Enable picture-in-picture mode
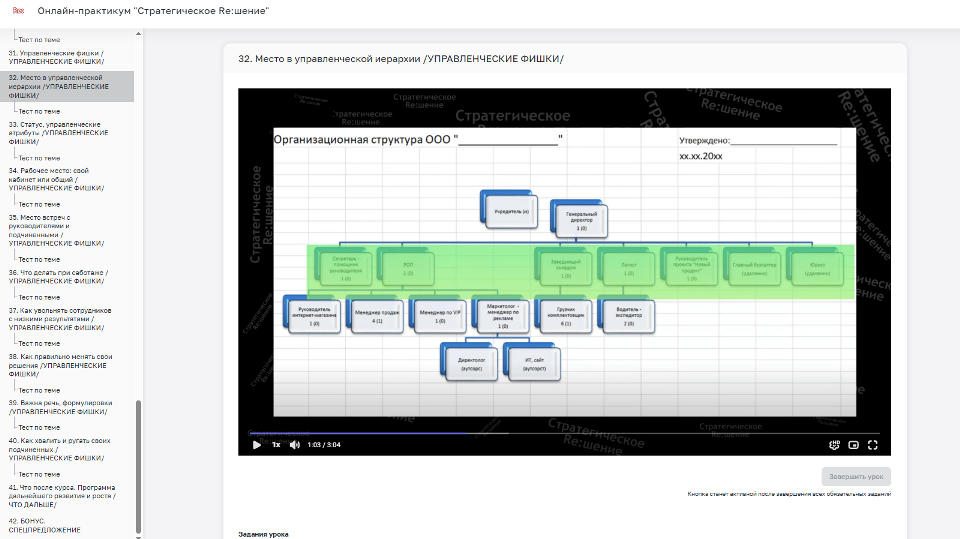The height and width of the screenshot is (539, 960). coord(853,445)
